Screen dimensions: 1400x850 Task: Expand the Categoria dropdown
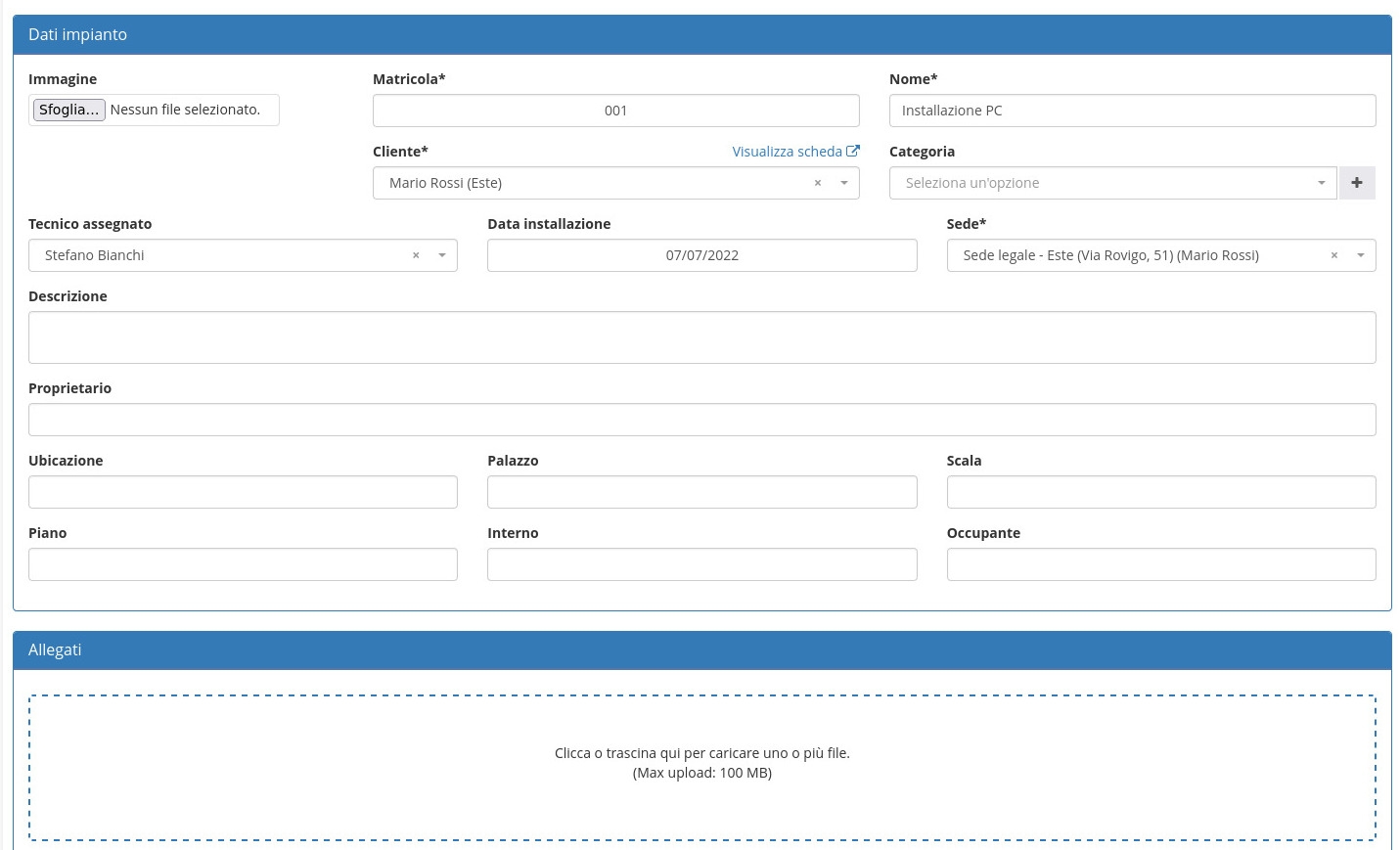(1320, 184)
